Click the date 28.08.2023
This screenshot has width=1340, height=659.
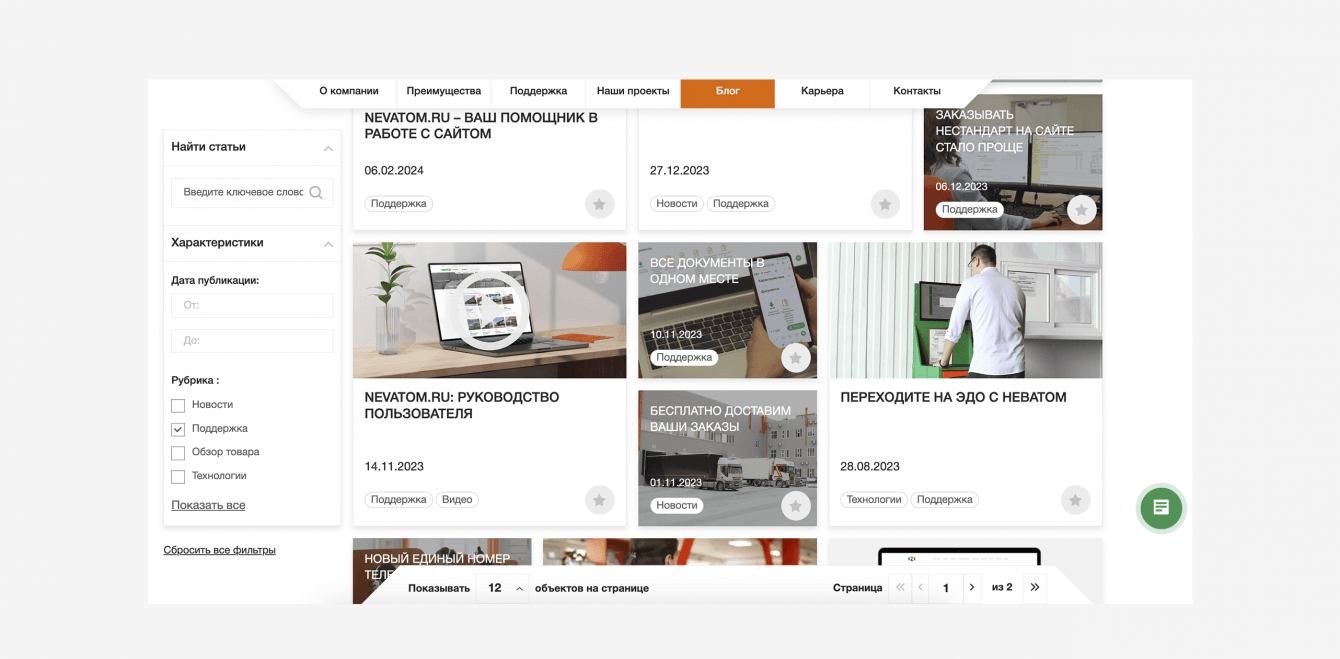click(x=870, y=467)
